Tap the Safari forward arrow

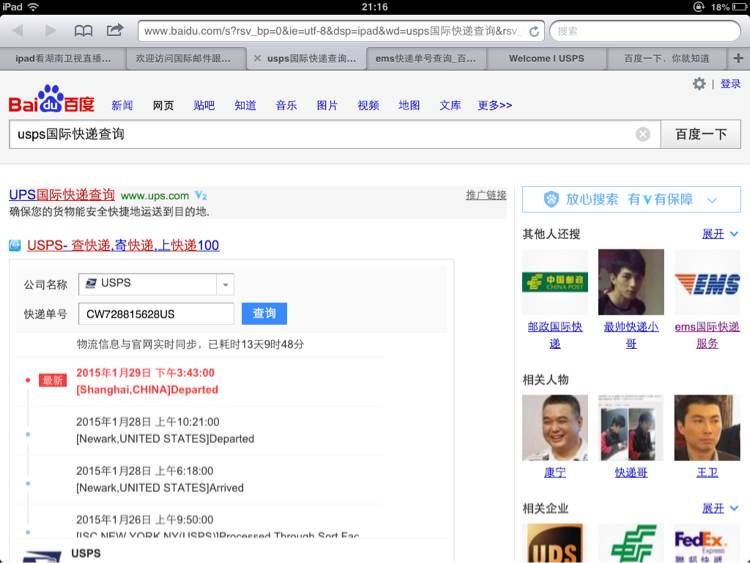[50, 31]
